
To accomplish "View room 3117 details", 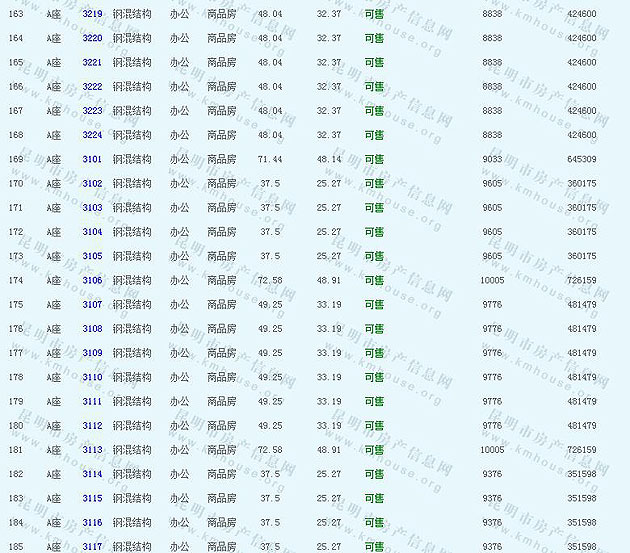I will pos(92,546).
